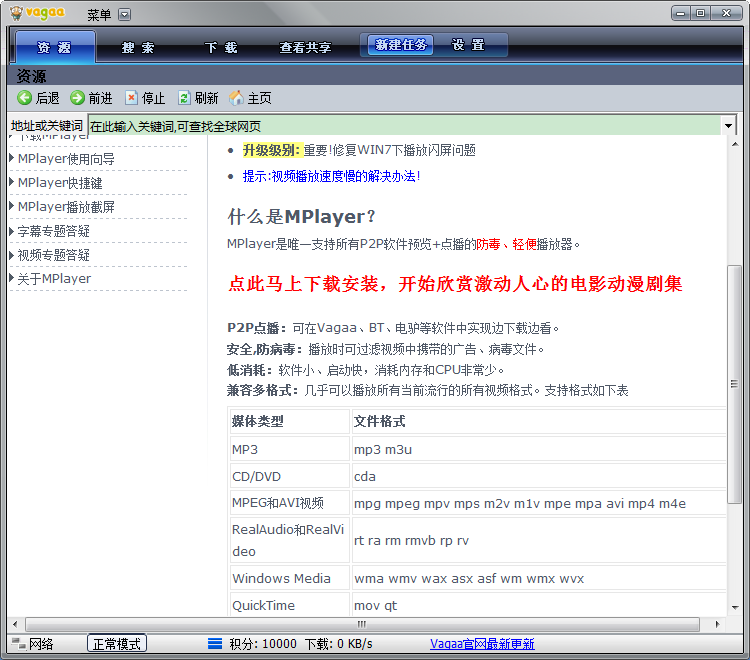
Task: Click the Stop page icon
Action: point(131,98)
